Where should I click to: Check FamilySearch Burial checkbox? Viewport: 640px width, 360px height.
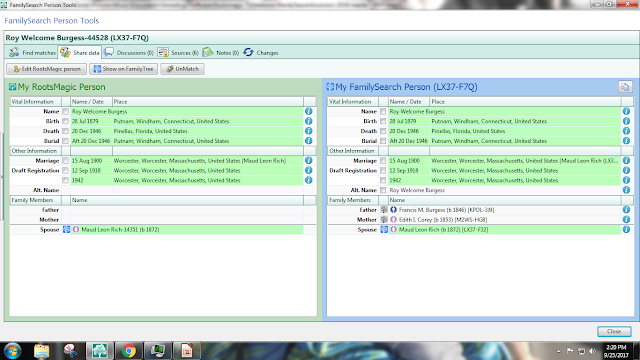383,141
